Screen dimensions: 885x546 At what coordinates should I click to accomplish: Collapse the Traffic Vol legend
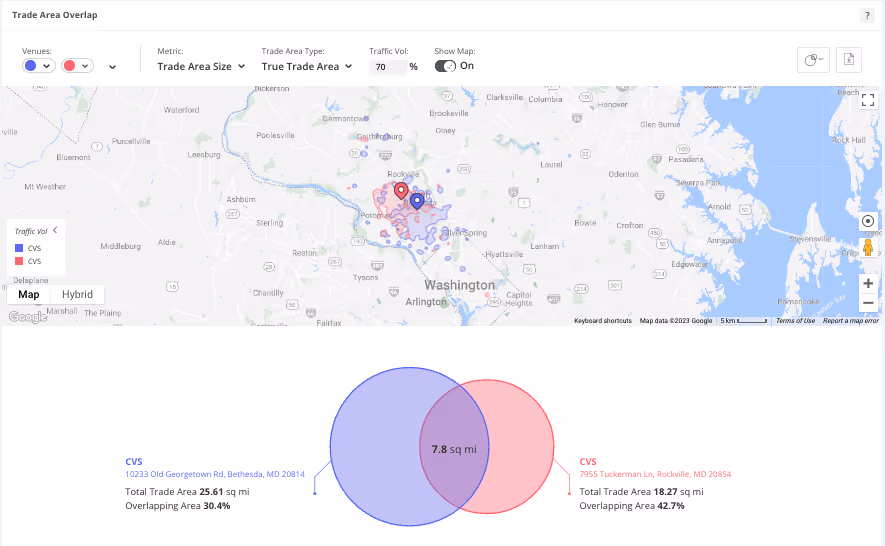click(x=55, y=230)
